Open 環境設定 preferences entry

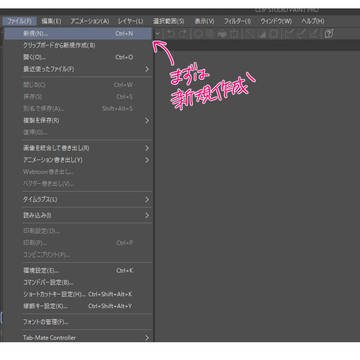[78, 270]
